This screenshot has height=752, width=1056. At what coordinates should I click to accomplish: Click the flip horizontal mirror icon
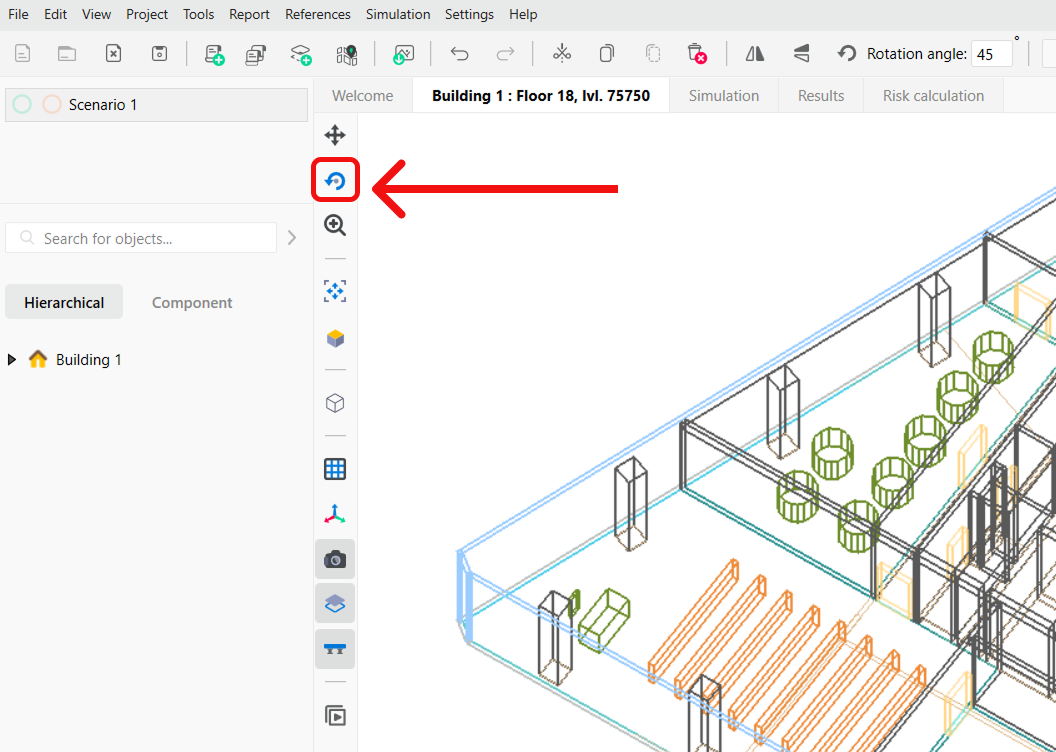coord(755,54)
